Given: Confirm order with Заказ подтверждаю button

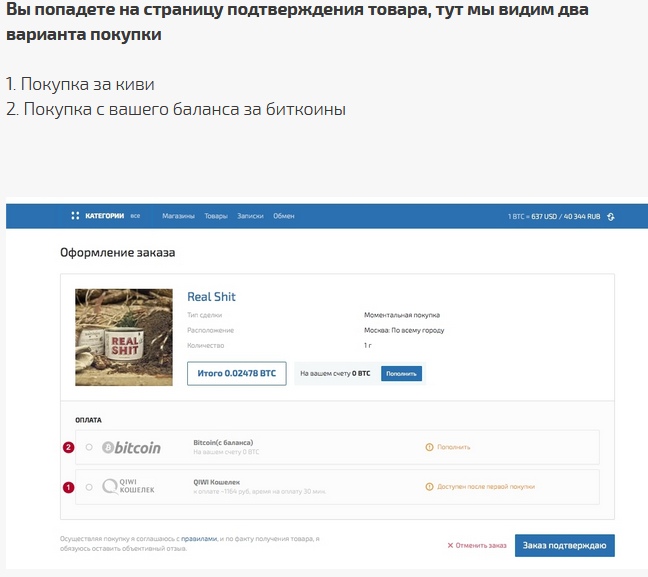Looking at the screenshot, I should pyautogui.click(x=565, y=546).
